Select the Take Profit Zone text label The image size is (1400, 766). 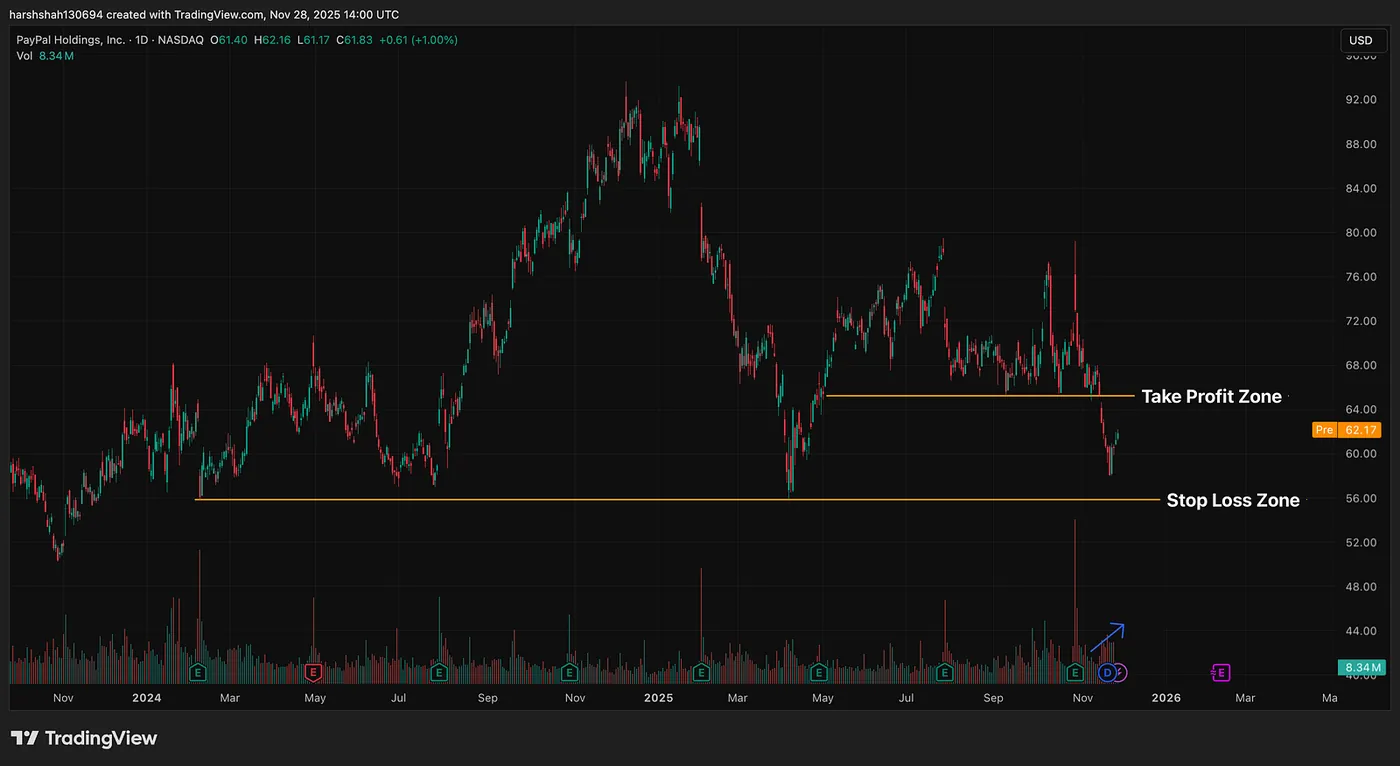[x=1211, y=397]
